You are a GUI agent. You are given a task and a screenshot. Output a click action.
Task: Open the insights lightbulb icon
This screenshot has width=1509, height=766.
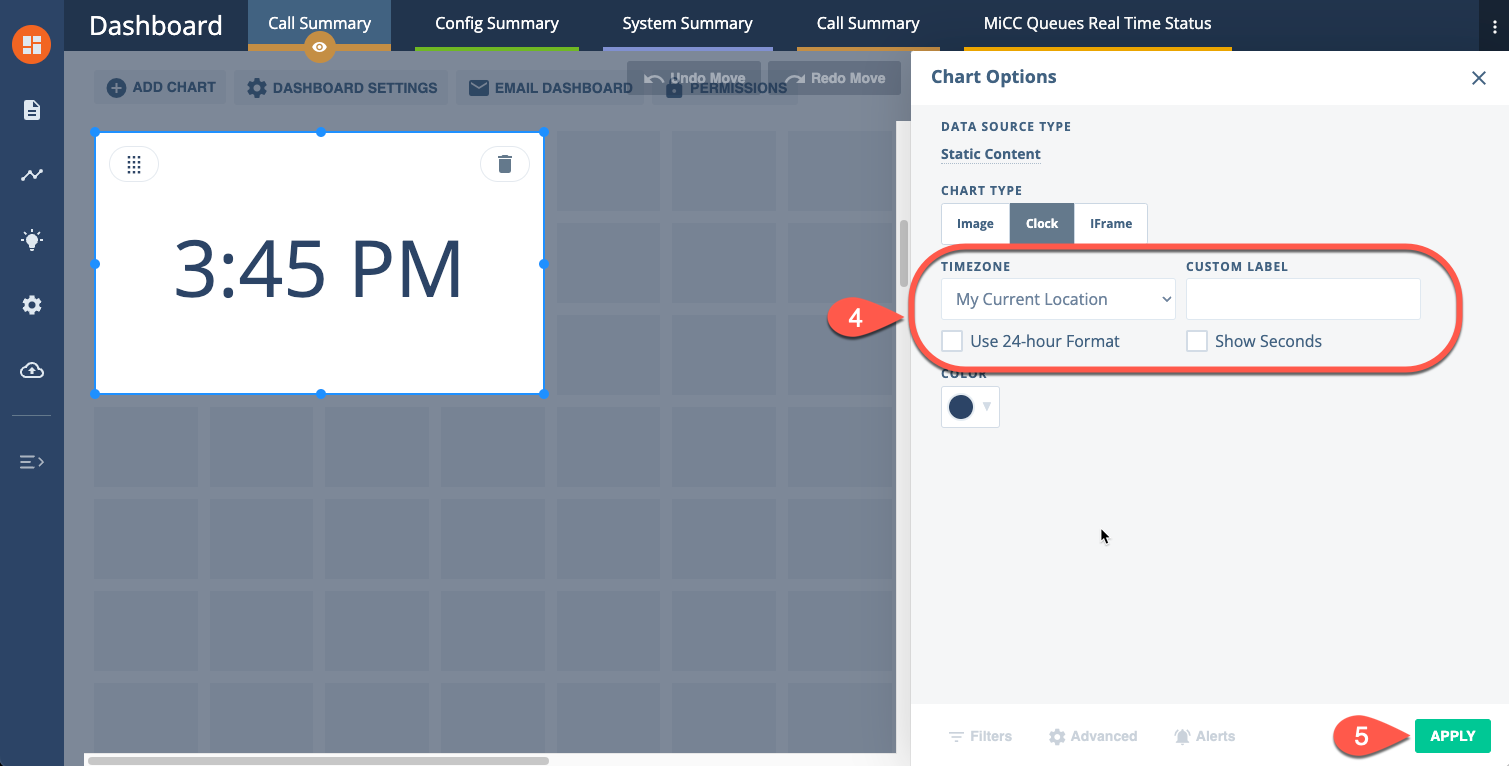click(32, 240)
